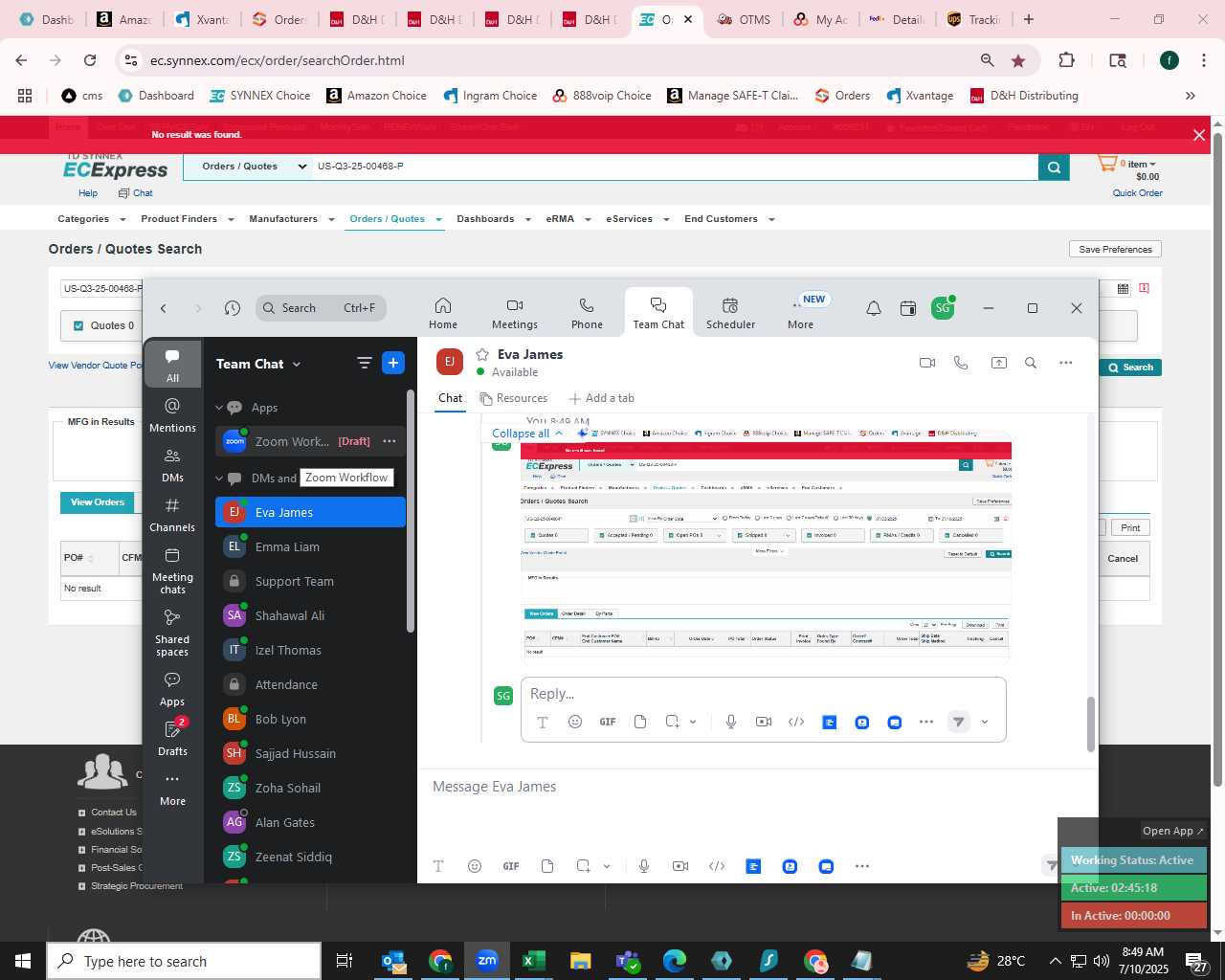Open send options arrow in reply box
The width and height of the screenshot is (1225, 980).
click(x=985, y=722)
